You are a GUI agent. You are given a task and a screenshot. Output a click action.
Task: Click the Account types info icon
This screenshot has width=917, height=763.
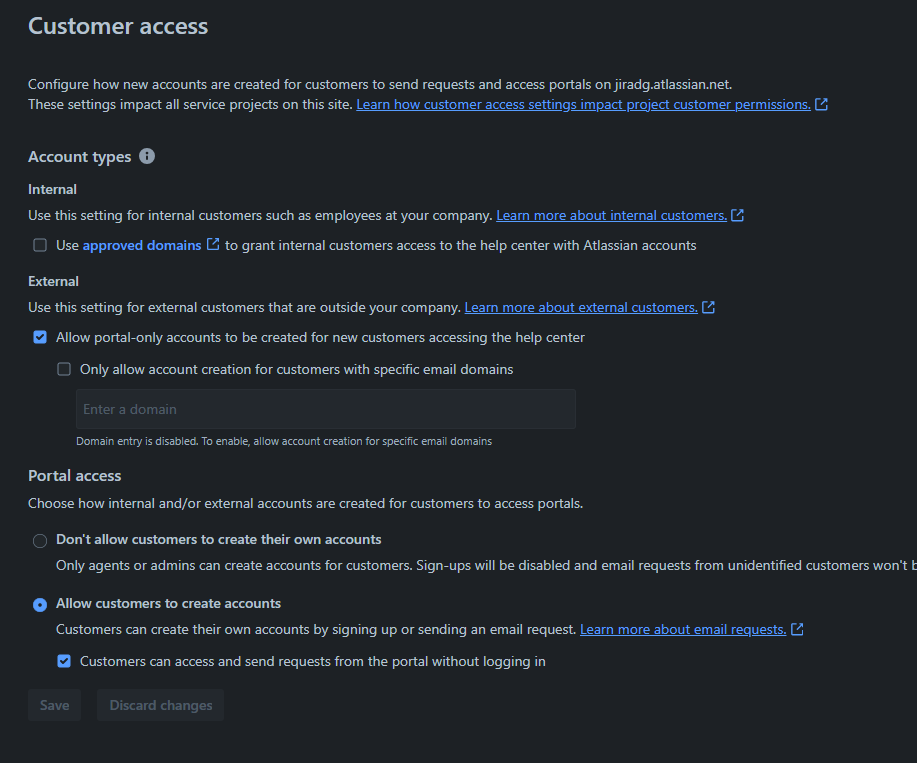tap(147, 156)
